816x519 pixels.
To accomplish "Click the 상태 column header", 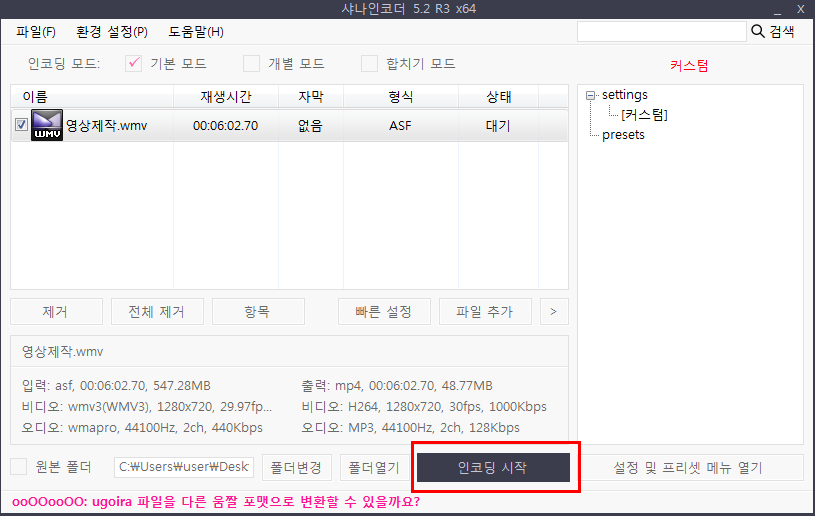I will 499,96.
